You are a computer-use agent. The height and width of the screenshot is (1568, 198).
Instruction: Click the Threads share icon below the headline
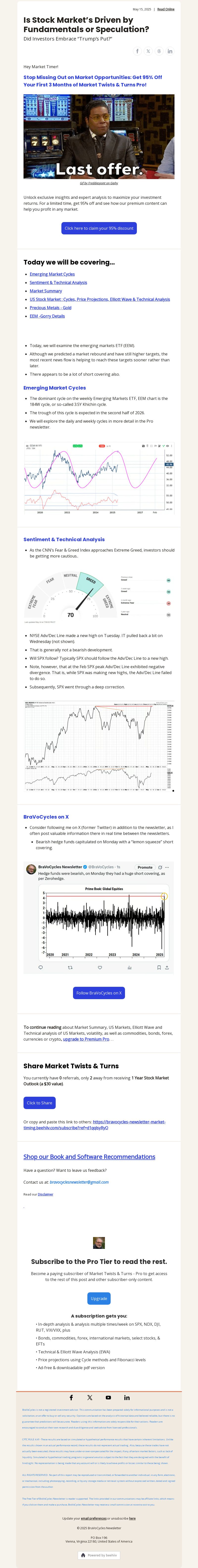coord(159,51)
